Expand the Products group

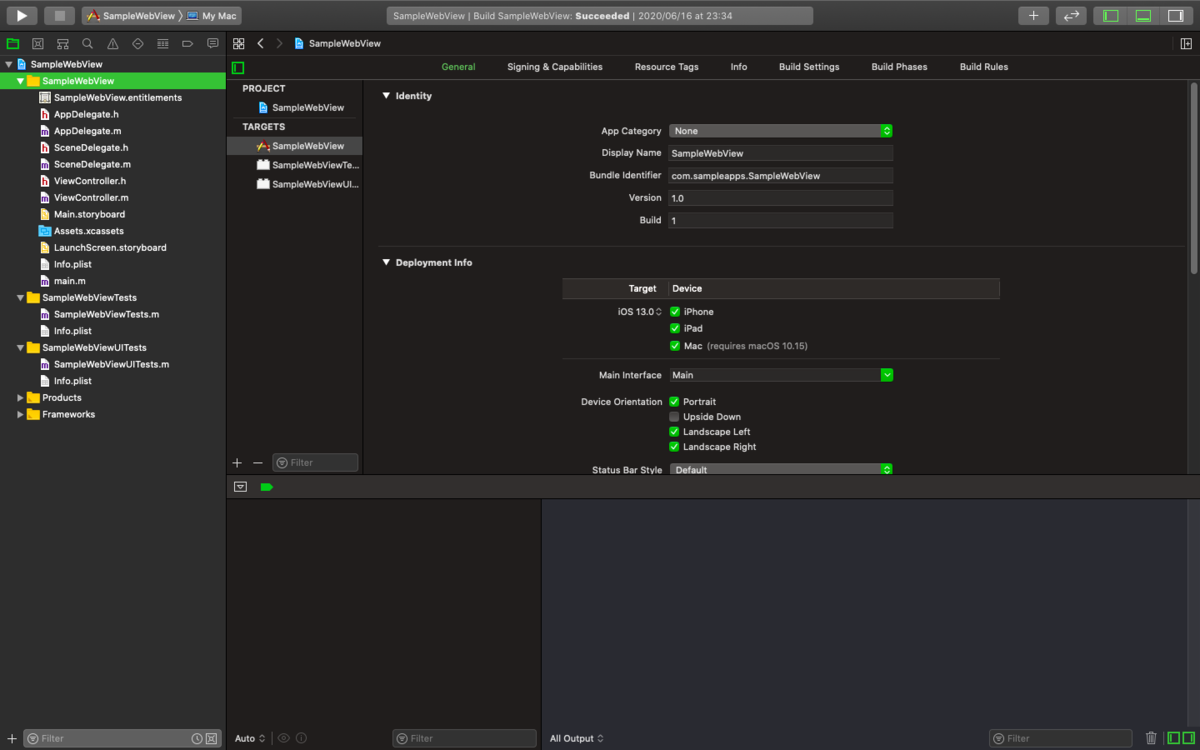tap(20, 398)
